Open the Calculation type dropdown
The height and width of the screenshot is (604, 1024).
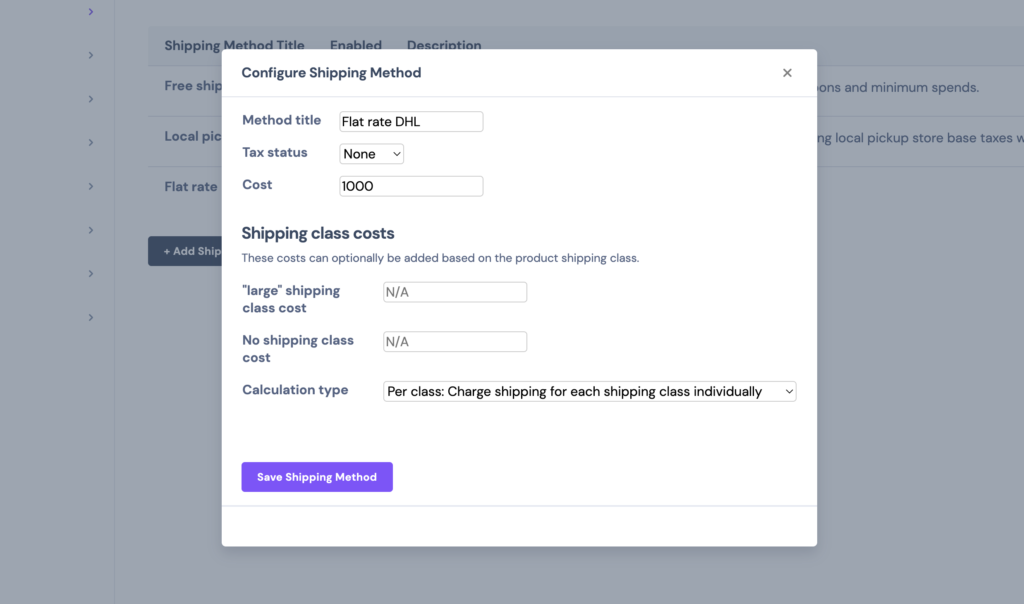[x=590, y=391]
